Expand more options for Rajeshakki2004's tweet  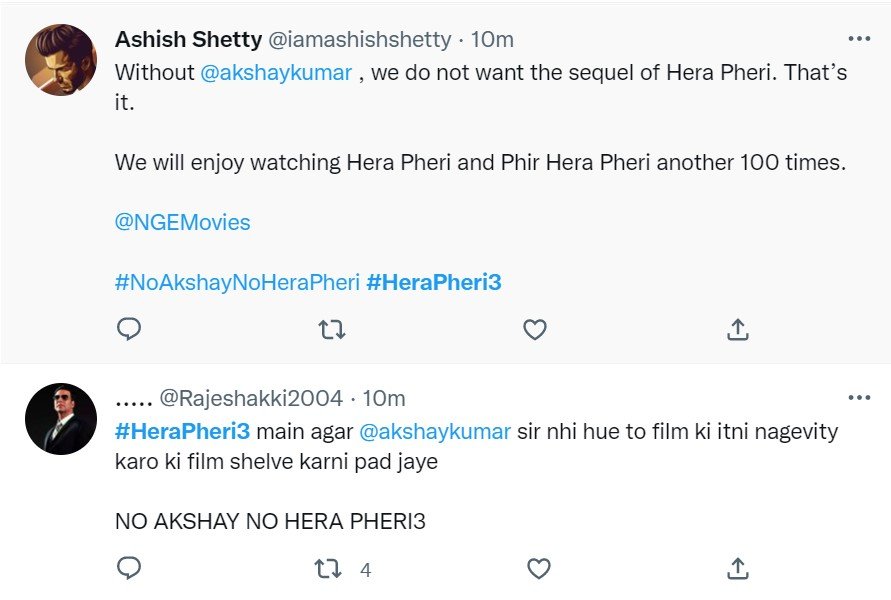coord(857,397)
